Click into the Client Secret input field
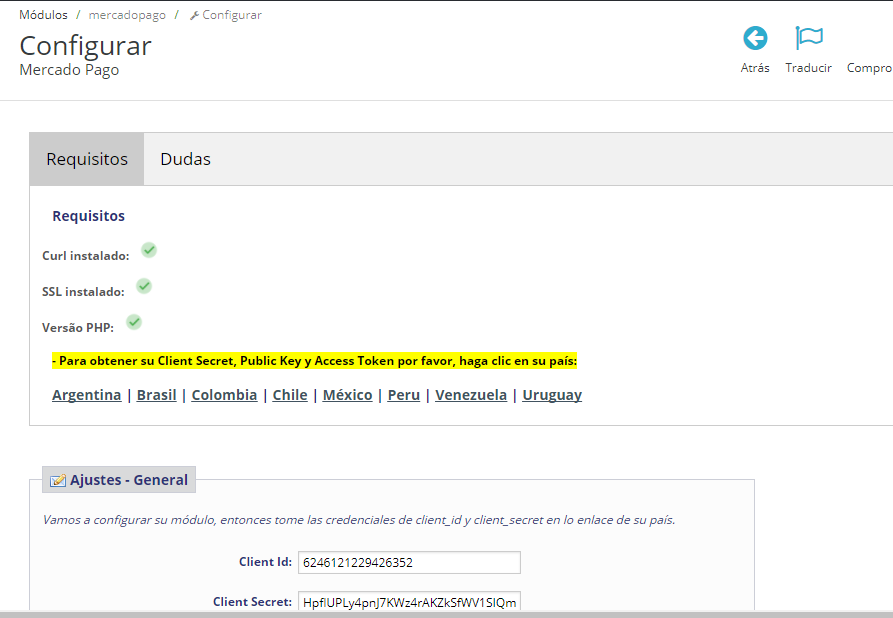This screenshot has width=893, height=618. tap(409, 601)
